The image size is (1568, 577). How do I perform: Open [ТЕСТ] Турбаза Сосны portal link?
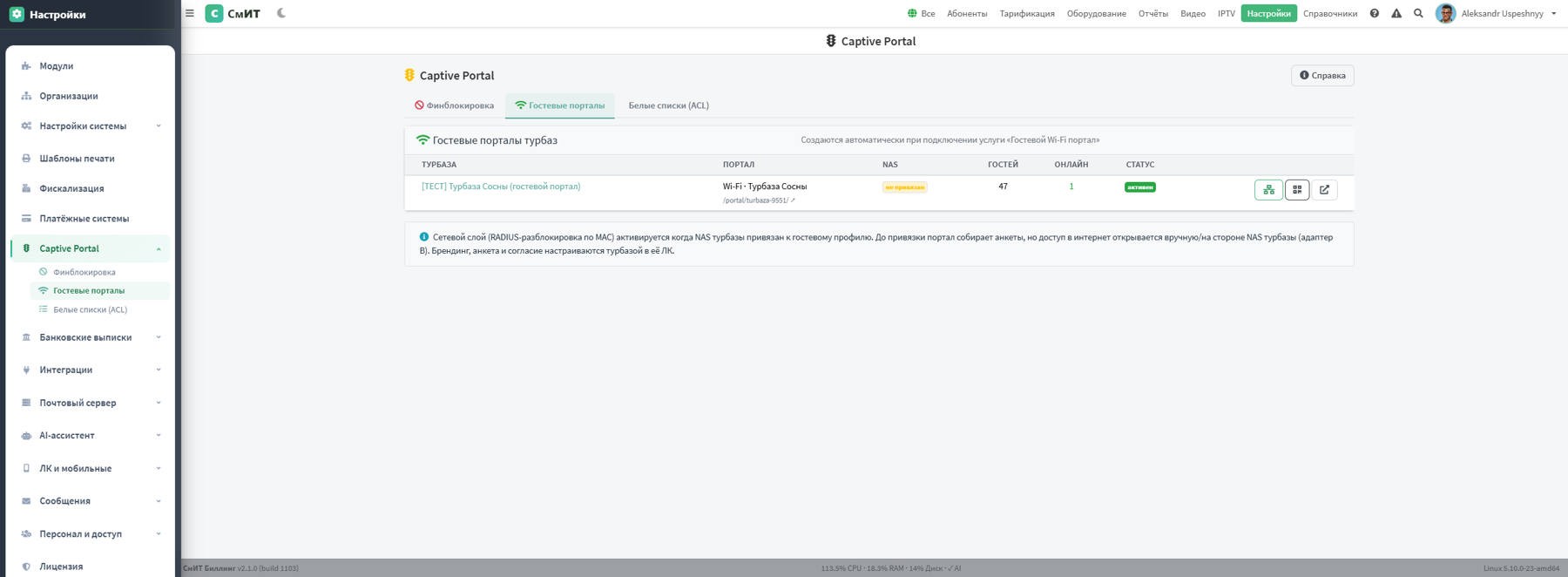(x=501, y=187)
